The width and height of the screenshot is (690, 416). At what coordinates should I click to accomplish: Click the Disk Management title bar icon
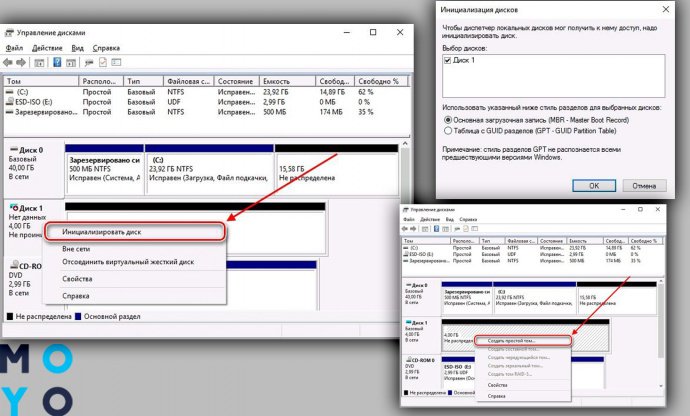pyautogui.click(x=11, y=31)
